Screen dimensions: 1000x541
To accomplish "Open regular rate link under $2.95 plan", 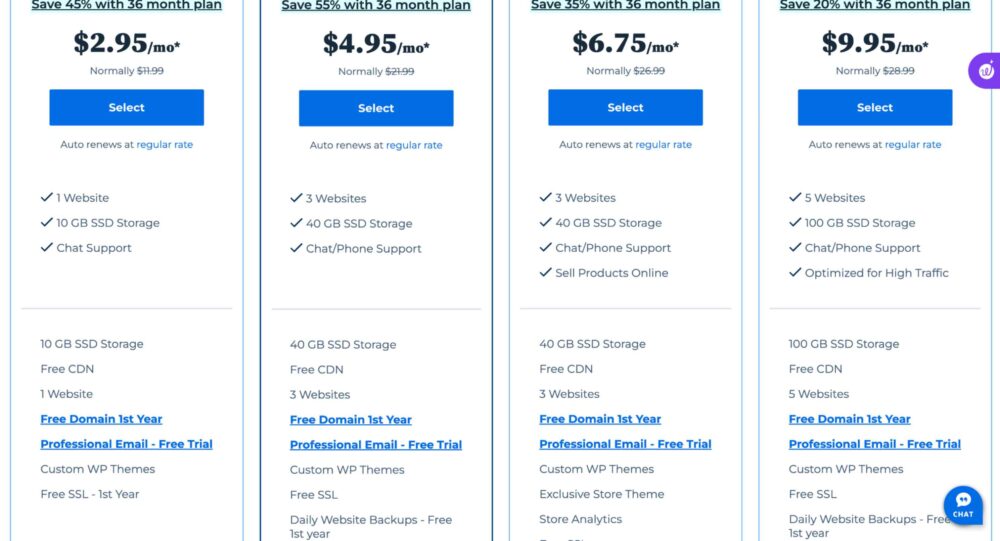I will [x=165, y=145].
